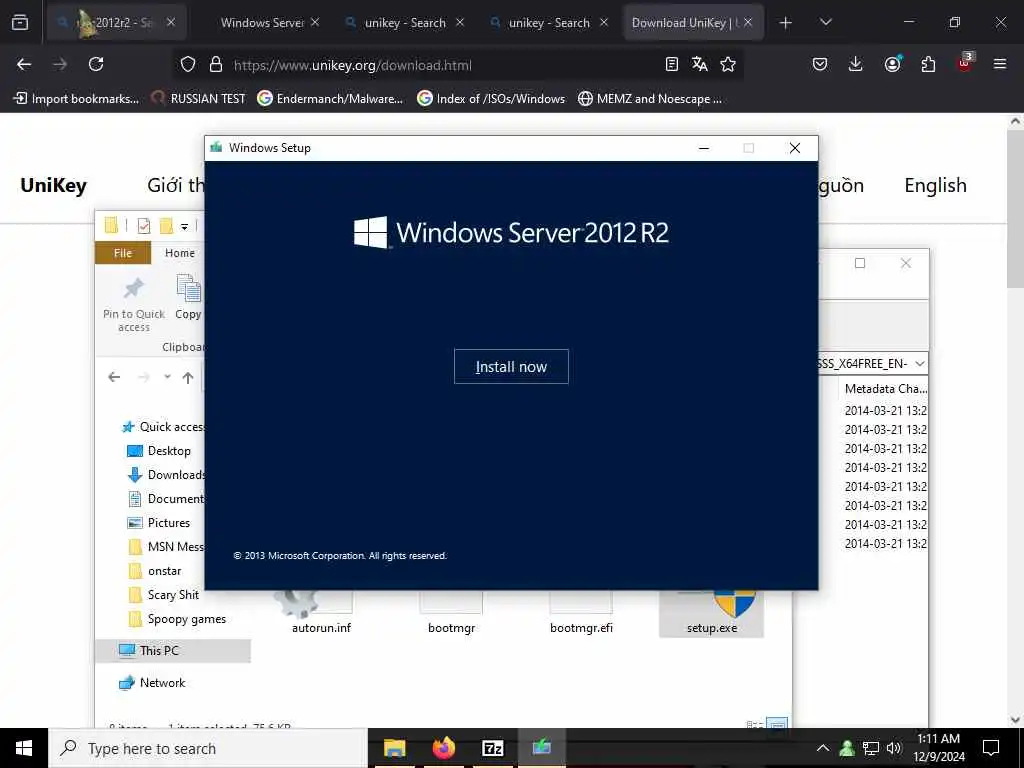Screen dimensions: 1024x768
Task: Select the bootmgr file
Action: click(451, 614)
